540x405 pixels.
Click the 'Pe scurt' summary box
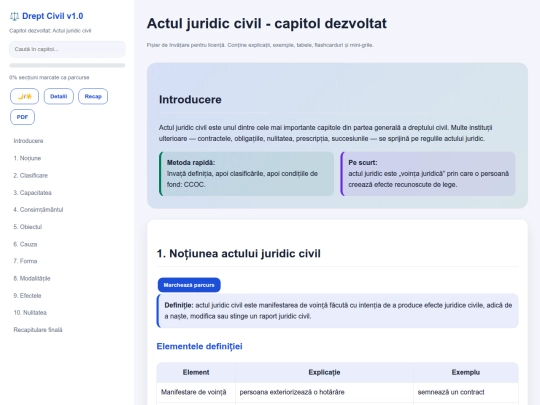428,174
